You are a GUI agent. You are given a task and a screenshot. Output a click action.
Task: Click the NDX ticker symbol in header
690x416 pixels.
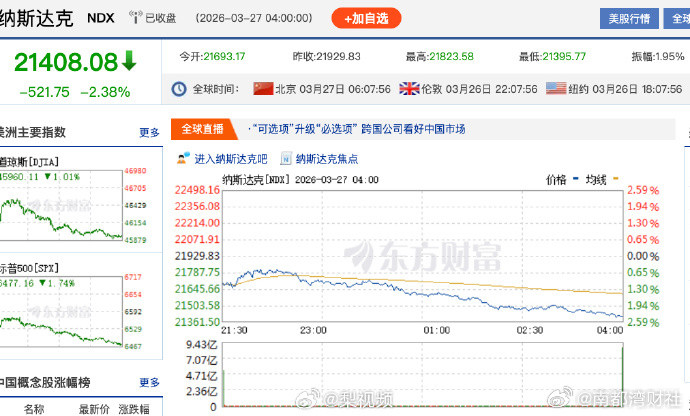(101, 18)
